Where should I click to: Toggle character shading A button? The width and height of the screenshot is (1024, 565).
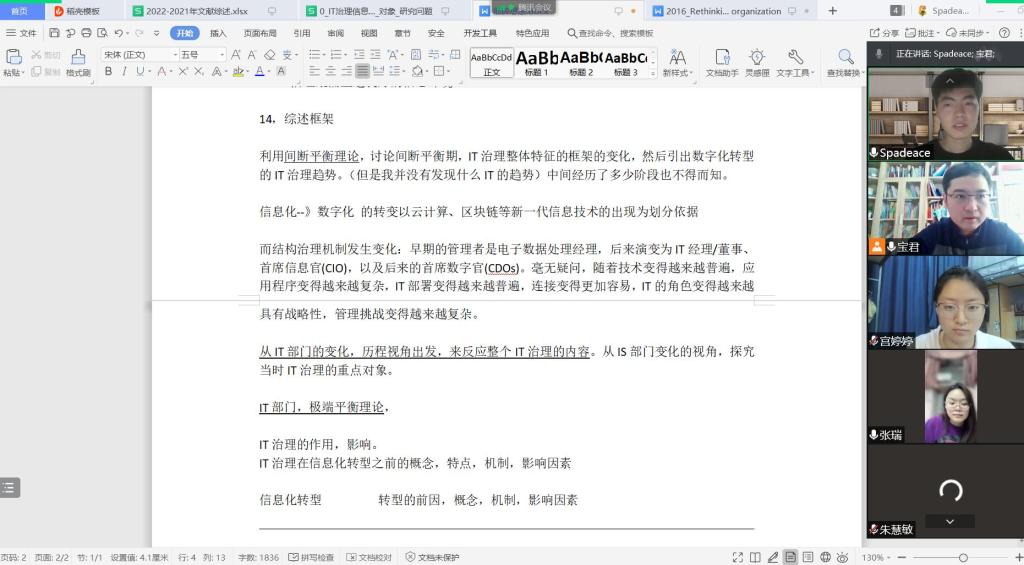click(x=281, y=71)
